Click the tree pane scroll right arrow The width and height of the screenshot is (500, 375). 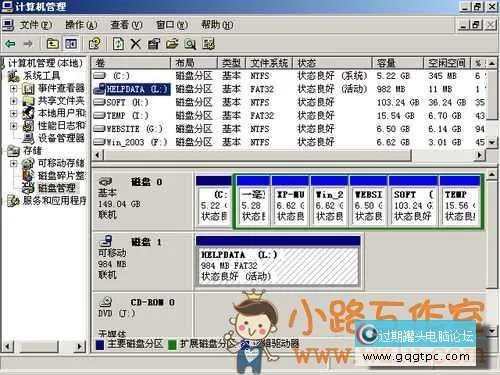80,347
